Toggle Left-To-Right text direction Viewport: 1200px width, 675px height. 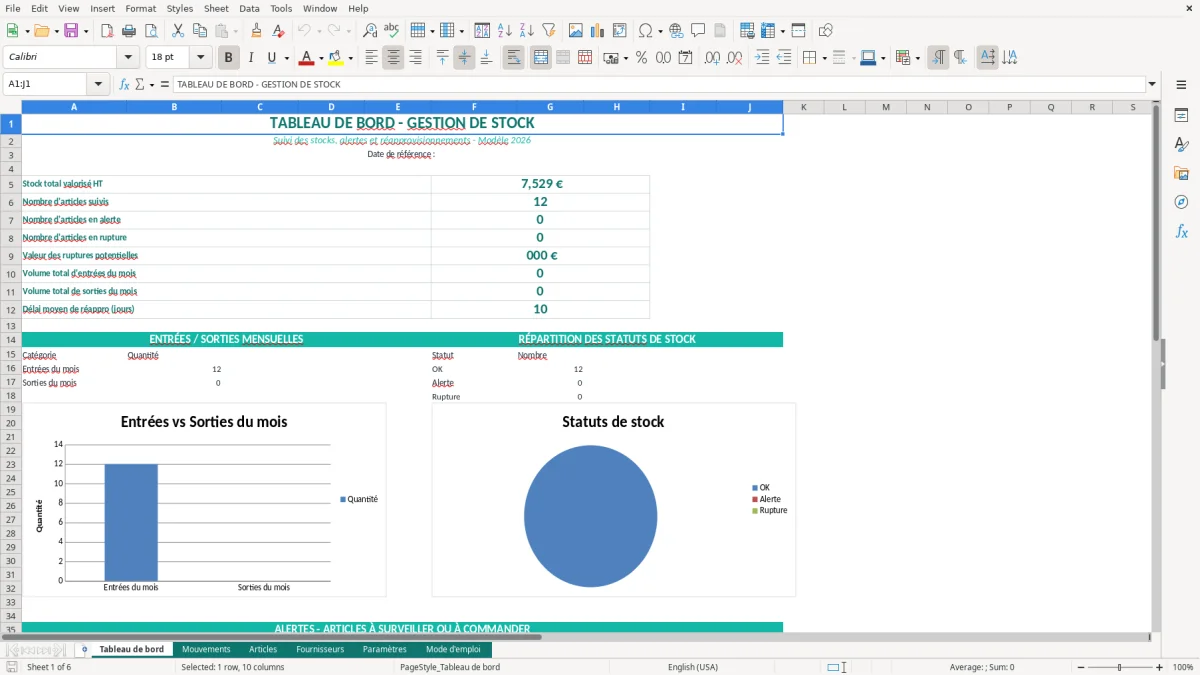[x=938, y=58]
